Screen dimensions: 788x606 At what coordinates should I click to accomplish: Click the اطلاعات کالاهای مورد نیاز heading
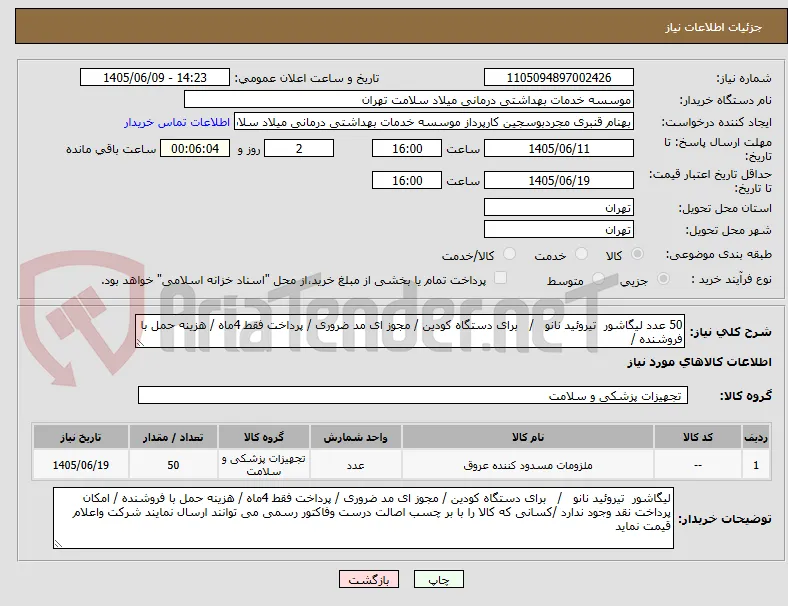tap(699, 362)
